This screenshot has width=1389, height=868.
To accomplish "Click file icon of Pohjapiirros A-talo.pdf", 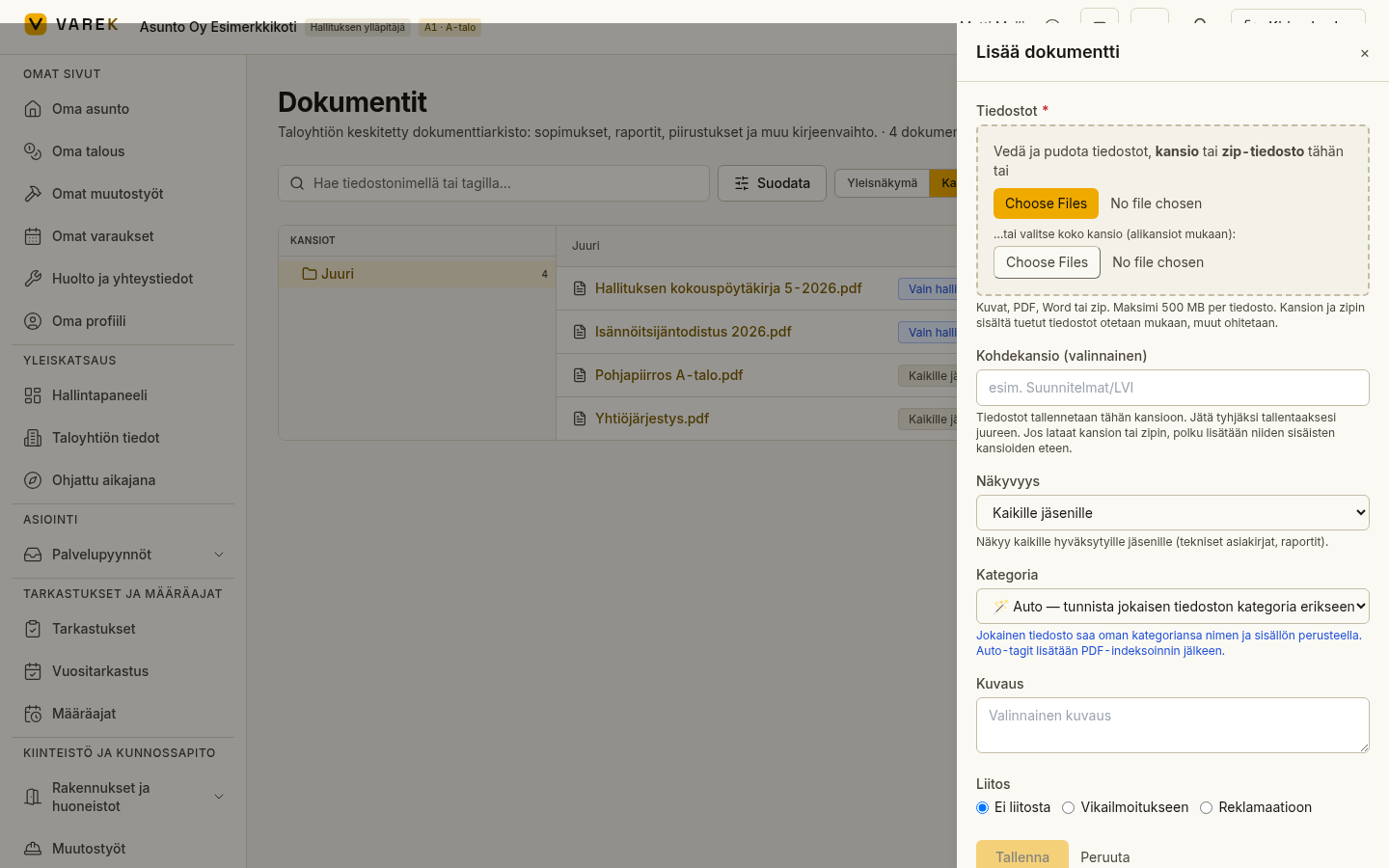I will tap(580, 375).
